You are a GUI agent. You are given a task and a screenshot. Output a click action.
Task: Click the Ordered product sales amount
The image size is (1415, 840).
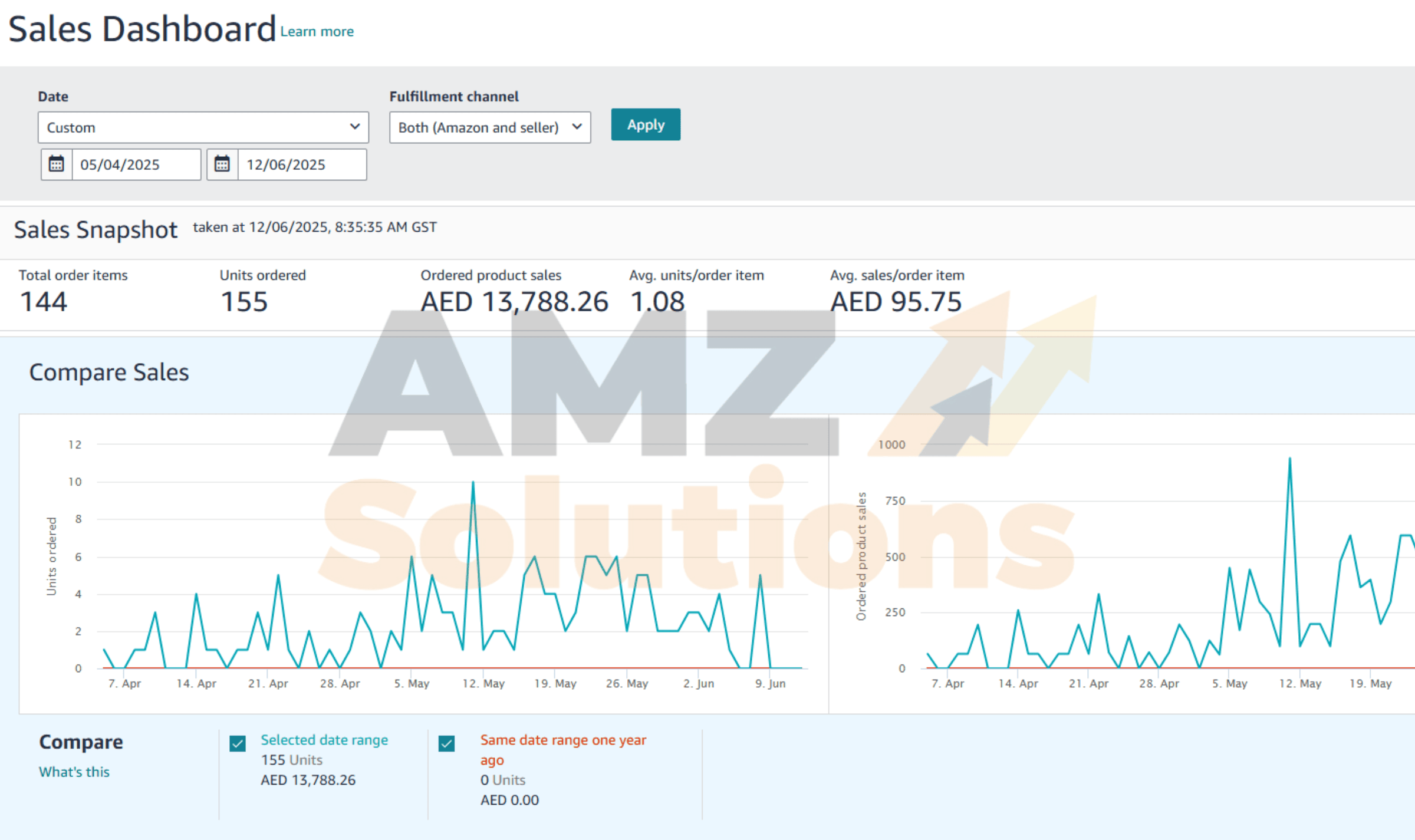coord(514,302)
